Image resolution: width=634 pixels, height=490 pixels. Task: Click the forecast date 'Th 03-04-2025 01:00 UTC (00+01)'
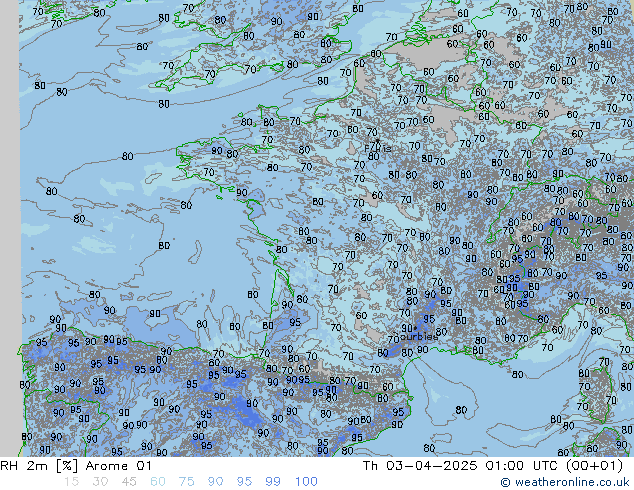(493, 466)
